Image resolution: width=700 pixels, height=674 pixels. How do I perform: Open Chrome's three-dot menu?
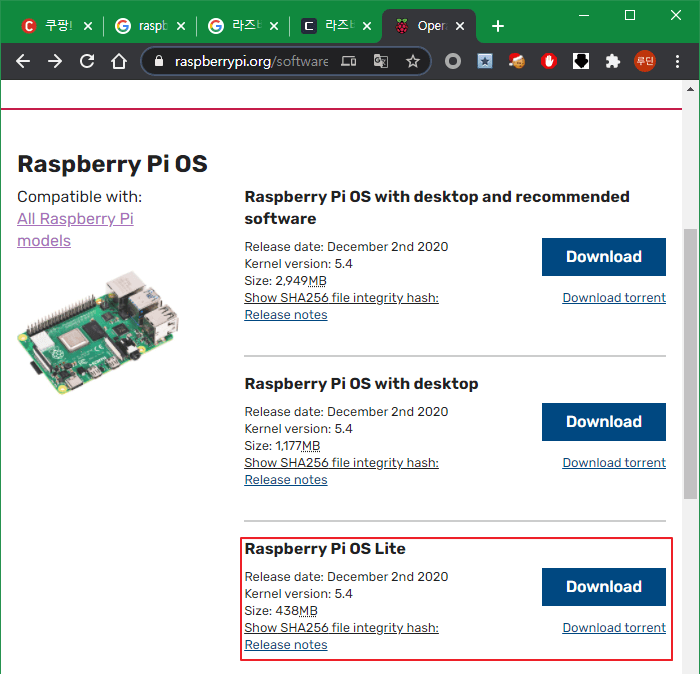pos(677,61)
